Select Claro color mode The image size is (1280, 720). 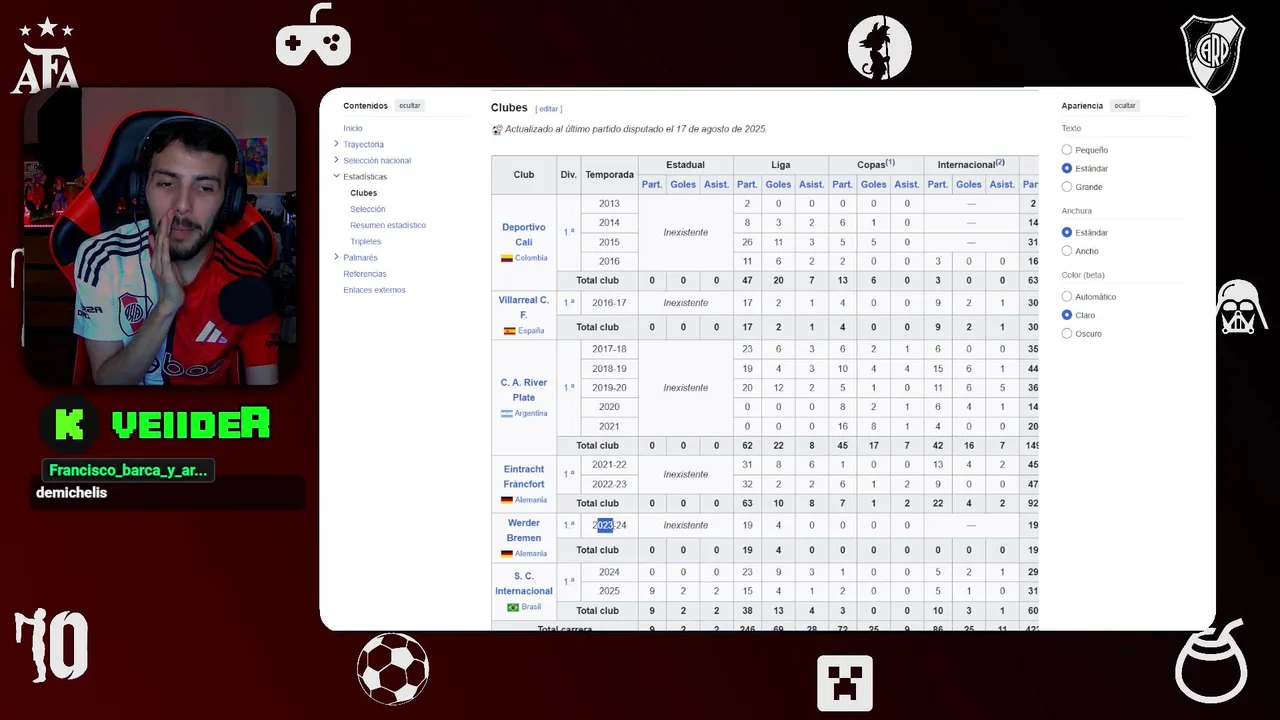tap(1067, 315)
